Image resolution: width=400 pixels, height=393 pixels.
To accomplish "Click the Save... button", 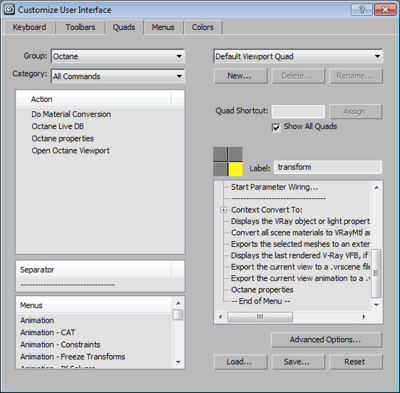I will tap(298, 362).
